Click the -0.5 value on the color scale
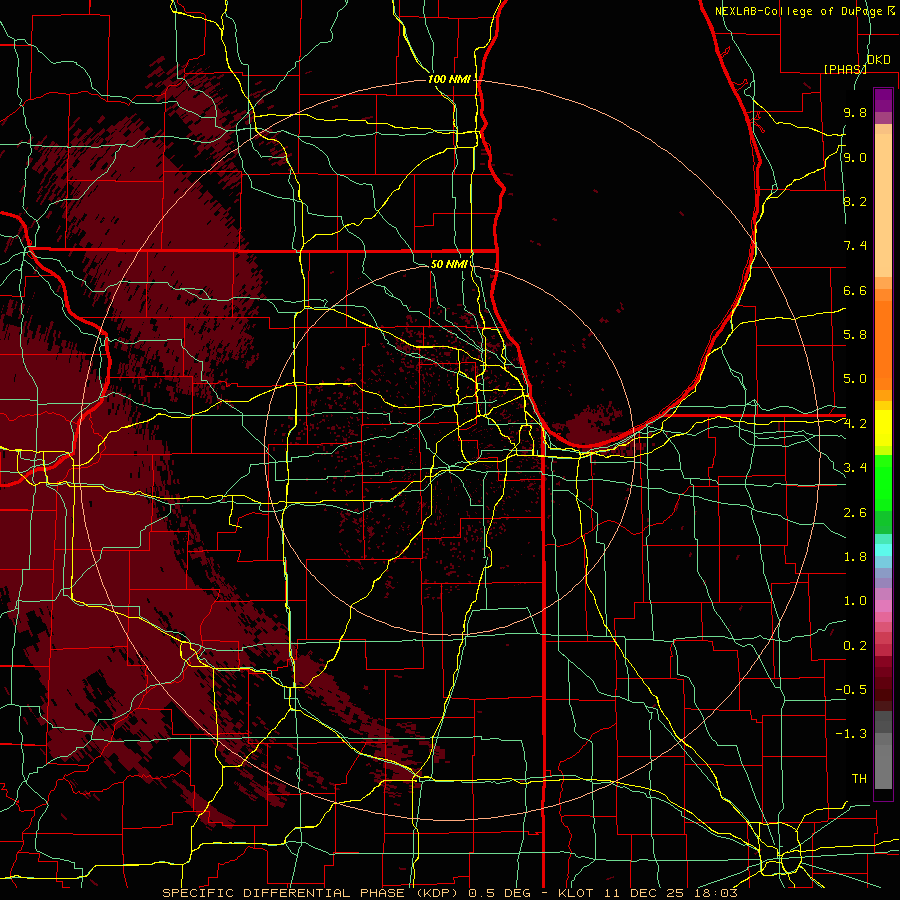 [x=851, y=690]
